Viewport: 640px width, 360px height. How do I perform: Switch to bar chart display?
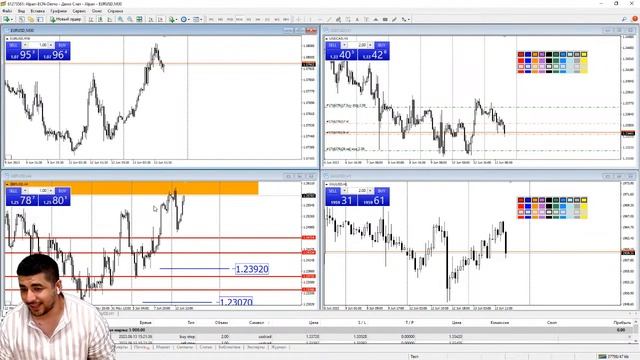tap(91, 19)
